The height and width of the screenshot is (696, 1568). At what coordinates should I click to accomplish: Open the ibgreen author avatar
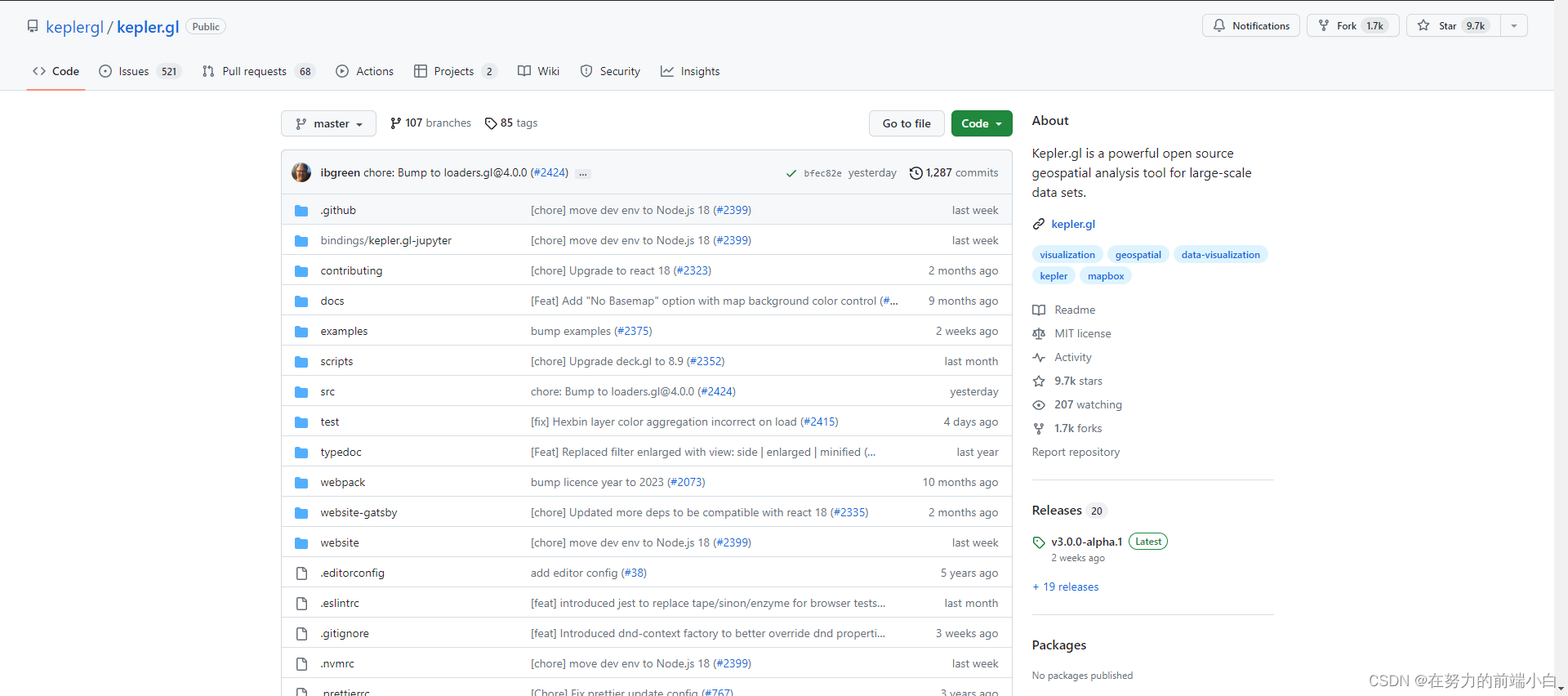click(301, 172)
